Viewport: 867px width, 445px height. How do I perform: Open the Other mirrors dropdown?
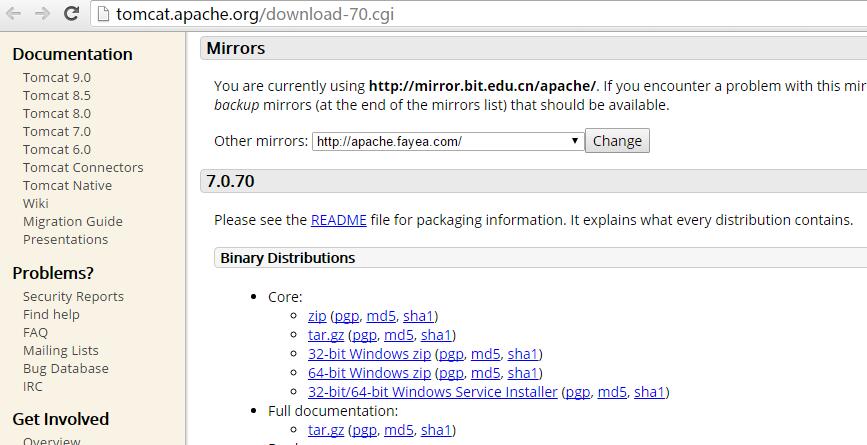(448, 141)
